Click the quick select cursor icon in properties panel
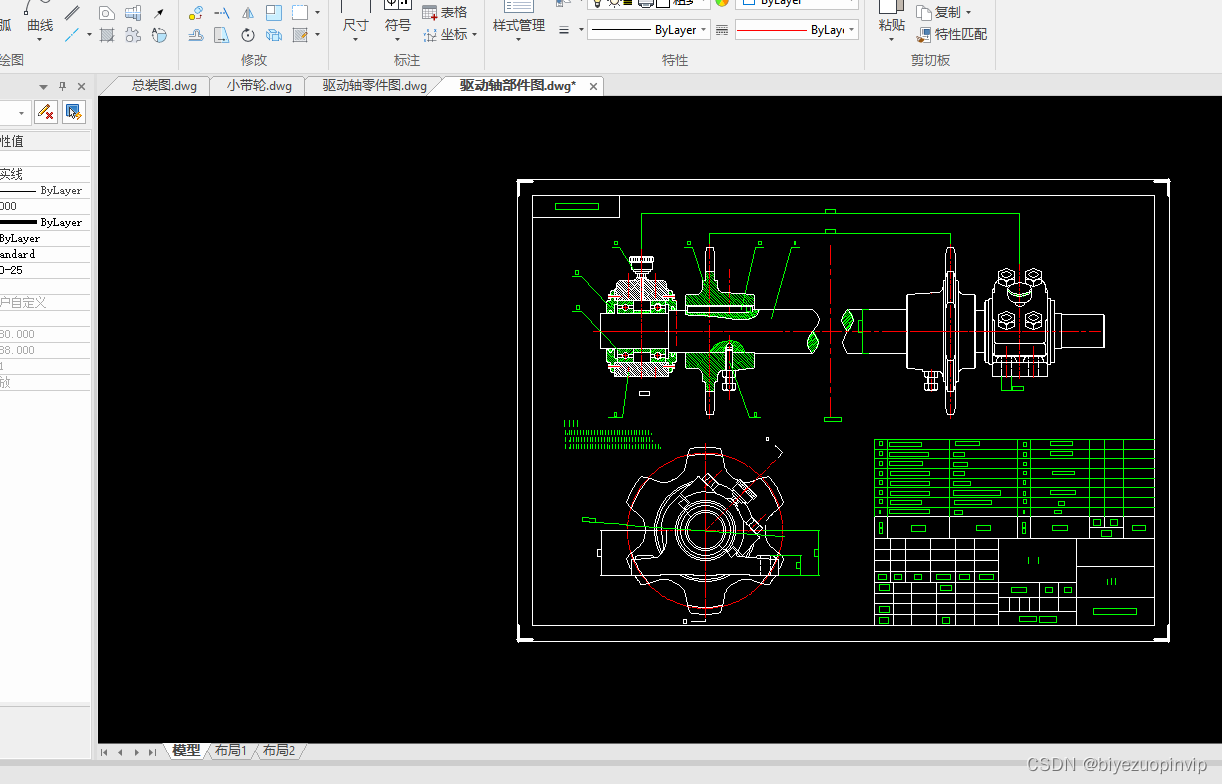This screenshot has height=784, width=1222. click(x=74, y=112)
